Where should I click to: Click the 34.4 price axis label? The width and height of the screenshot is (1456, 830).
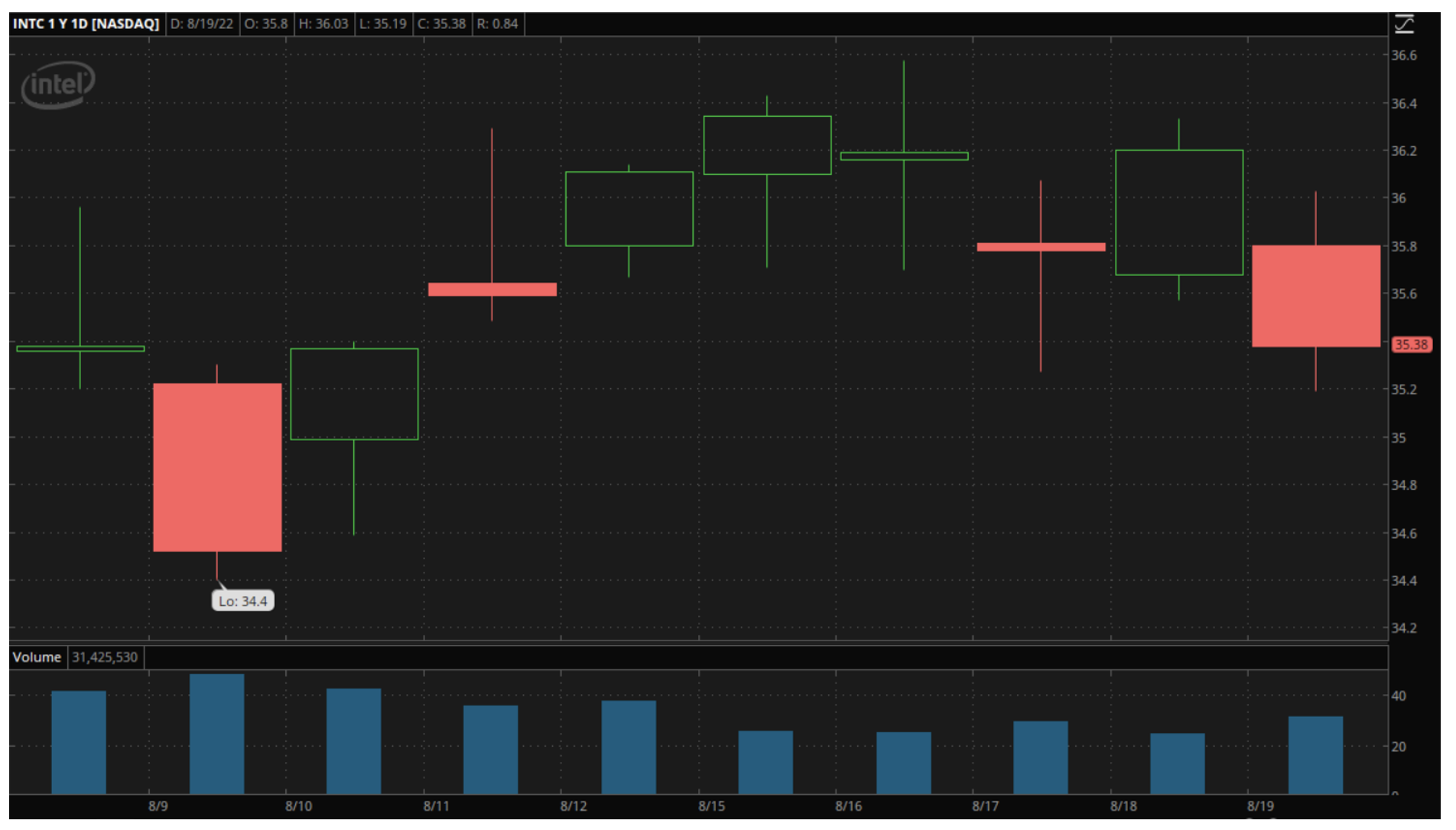pyautogui.click(x=1403, y=580)
